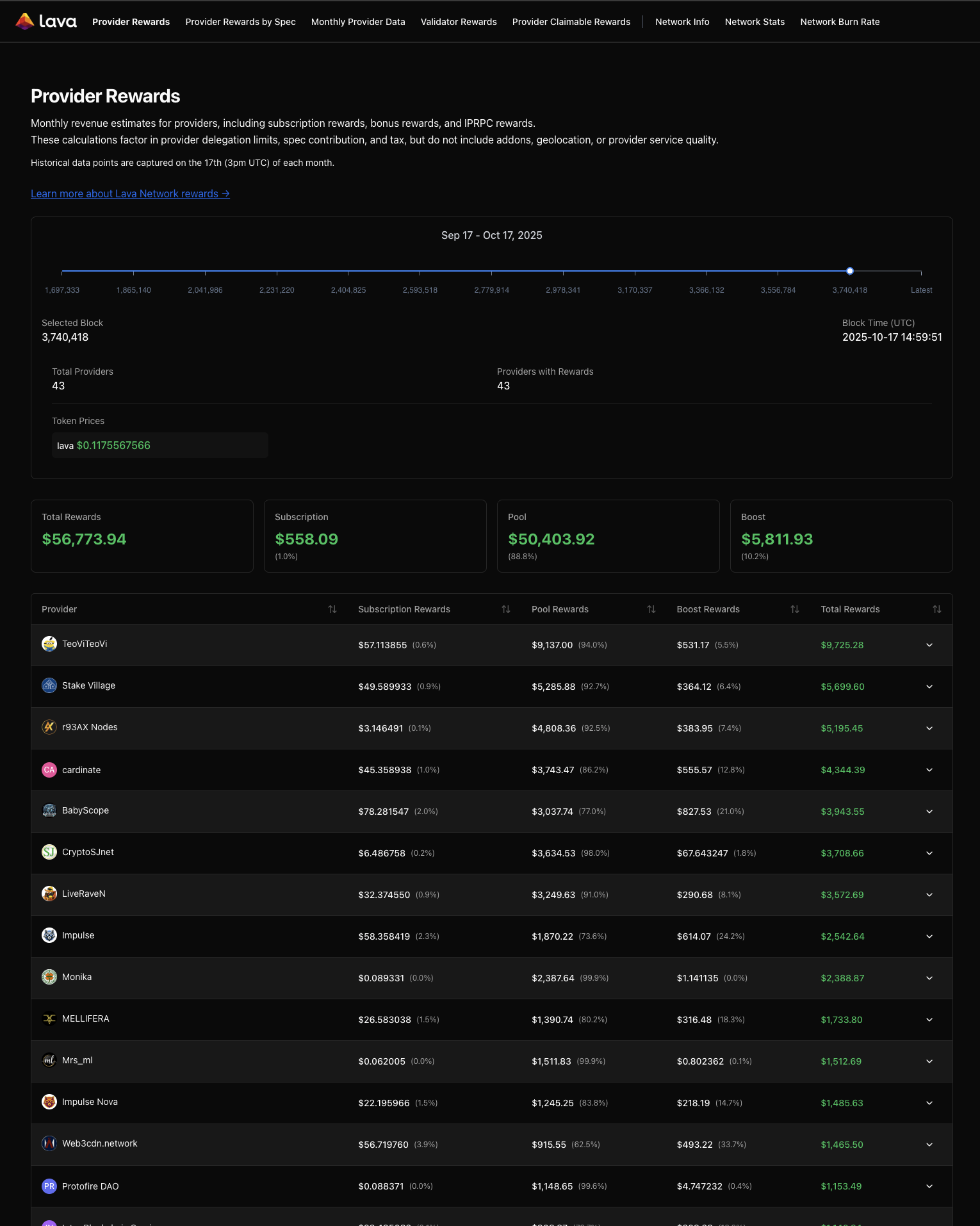Click cardinate CA avatar
980x1226 pixels.
pyautogui.click(x=49, y=770)
